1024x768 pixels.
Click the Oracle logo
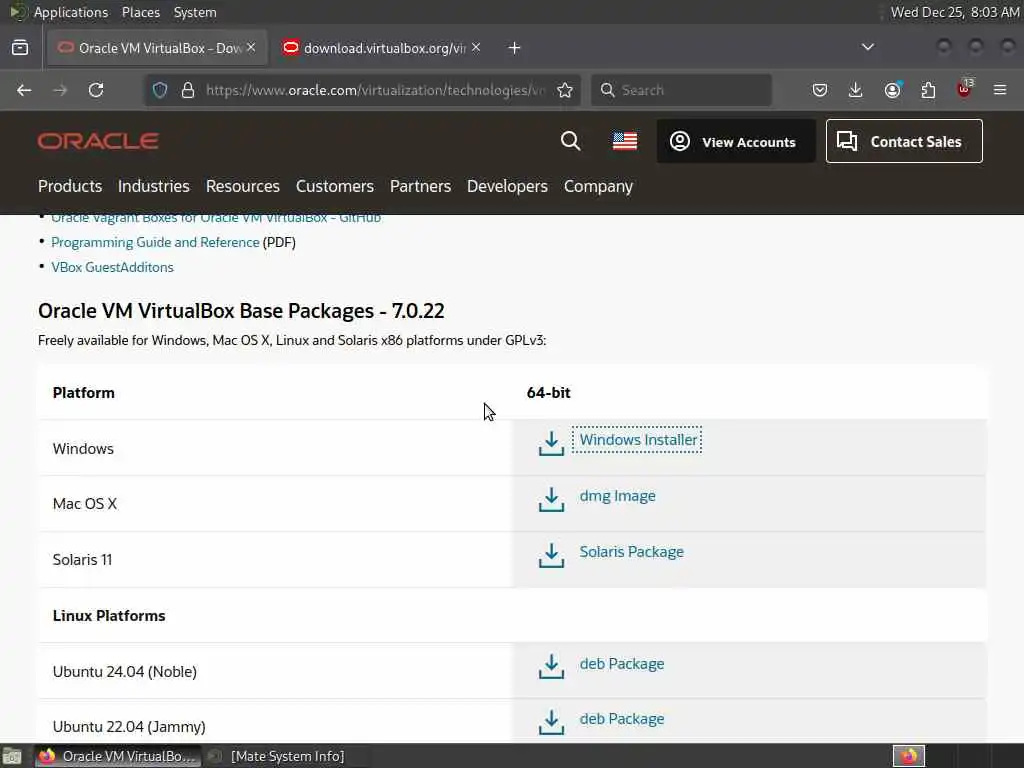coord(98,141)
